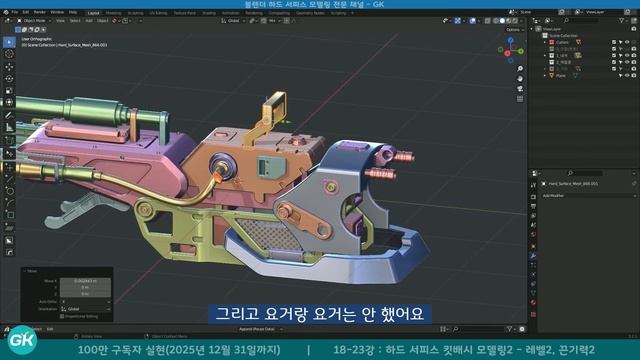Switch perspective/orthographic via grid gizmo
Image resolution: width=640 pixels, height=360 pixels.
click(x=520, y=99)
